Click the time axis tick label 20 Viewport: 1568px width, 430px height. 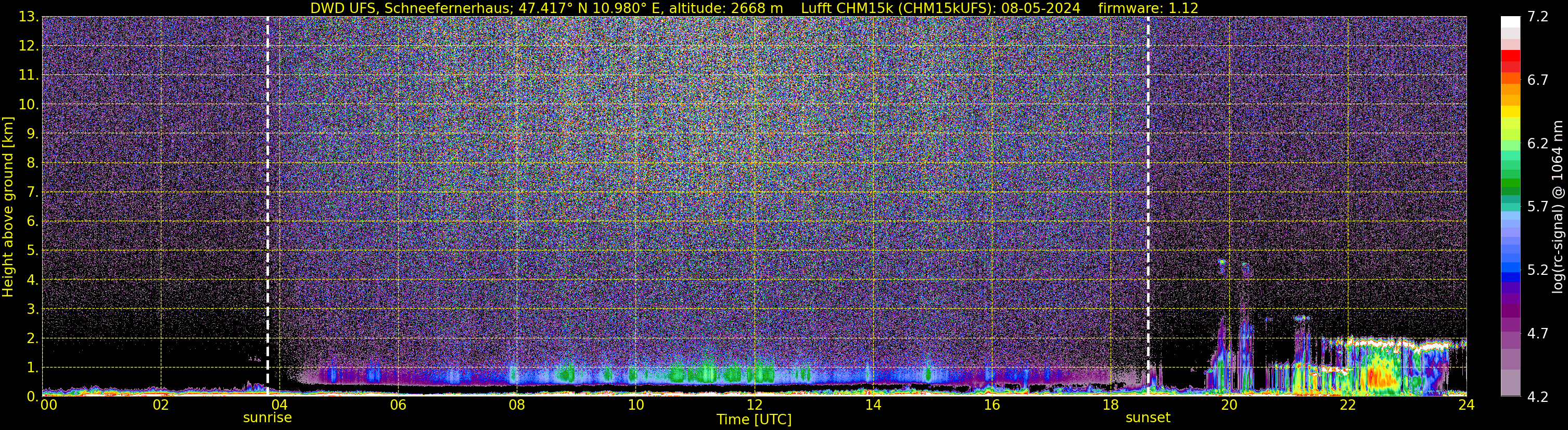tap(1229, 405)
